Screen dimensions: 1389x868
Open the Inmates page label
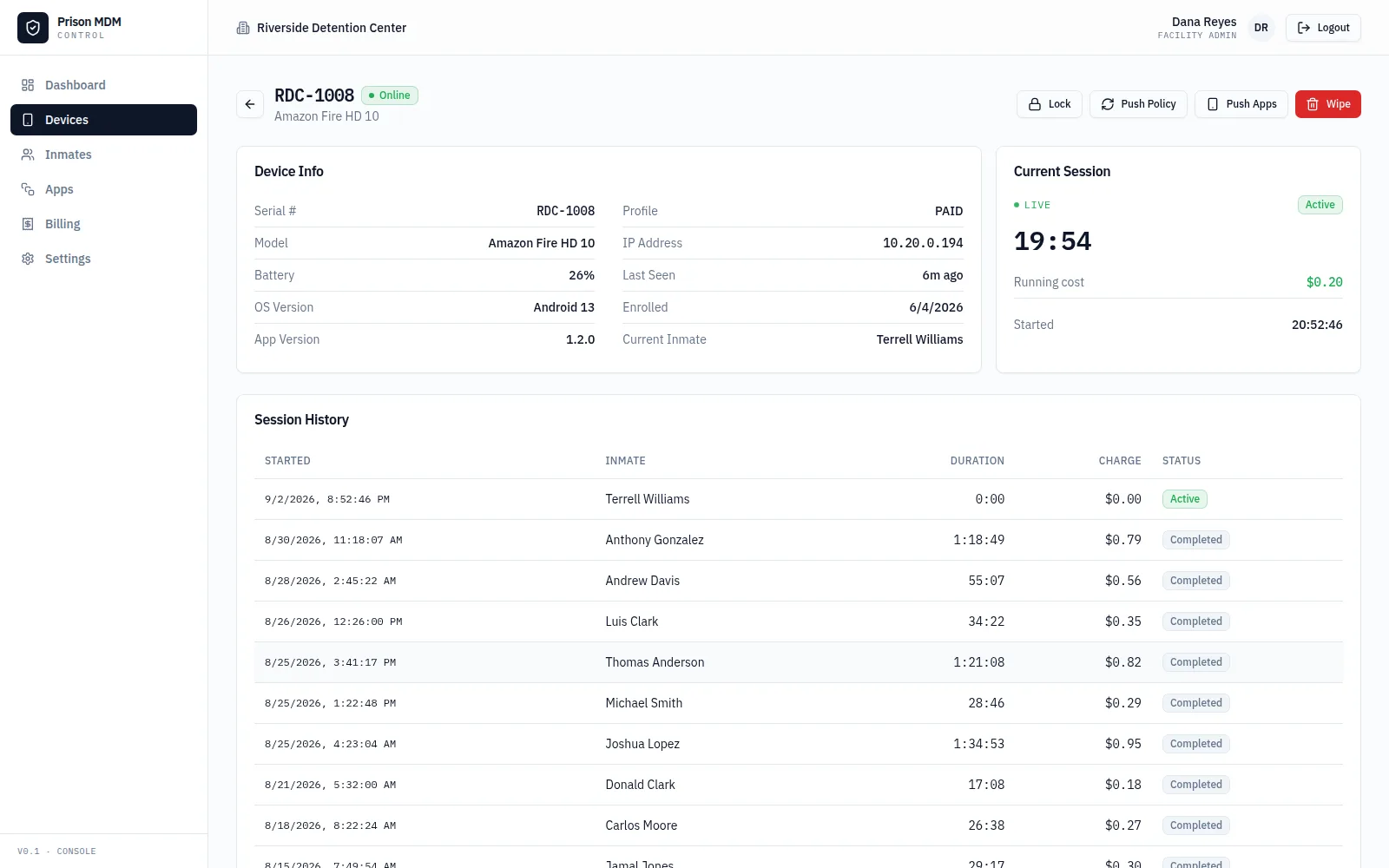69,155
